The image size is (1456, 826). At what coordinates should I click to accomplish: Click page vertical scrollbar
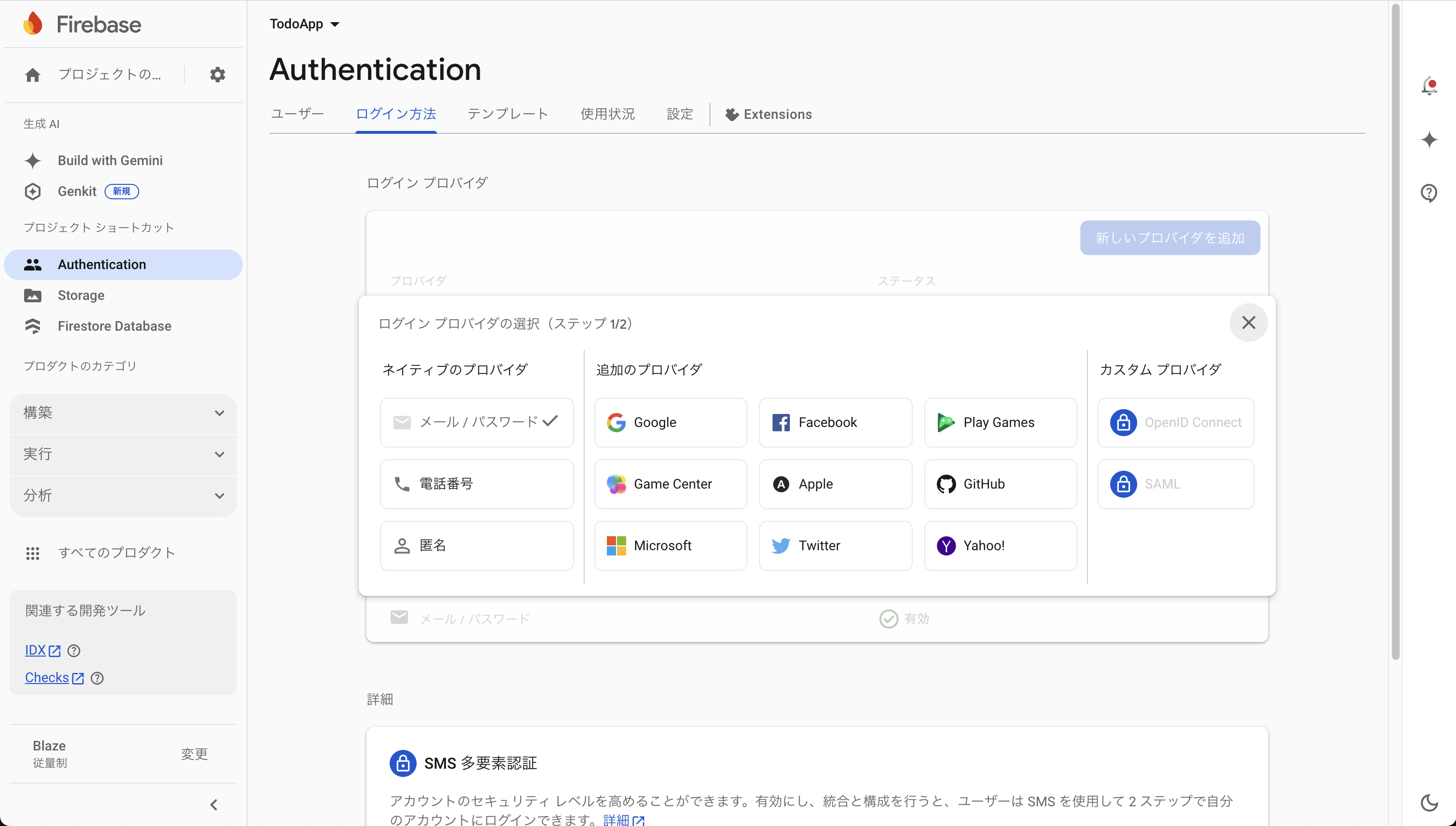click(1395, 333)
